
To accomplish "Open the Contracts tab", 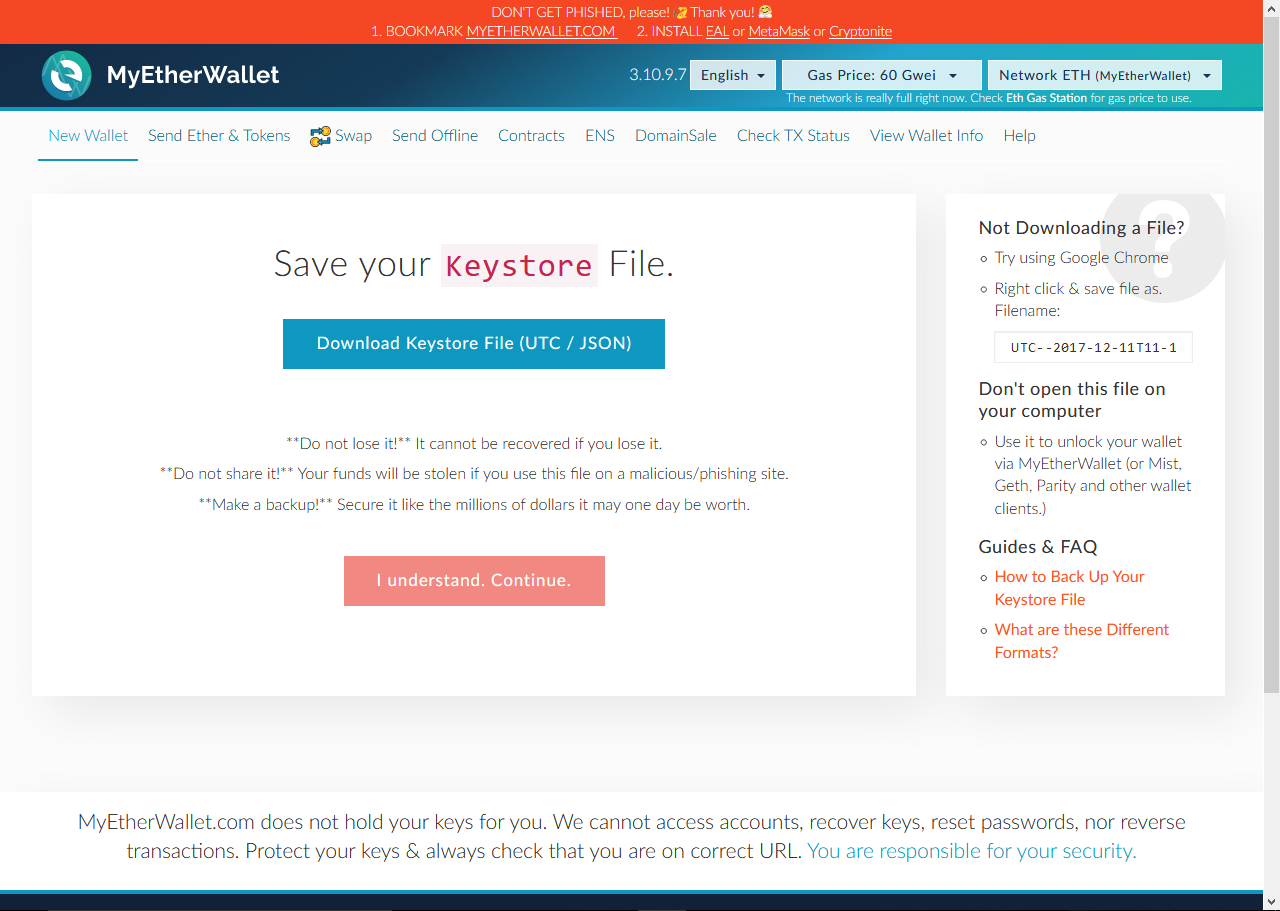I will click(531, 135).
